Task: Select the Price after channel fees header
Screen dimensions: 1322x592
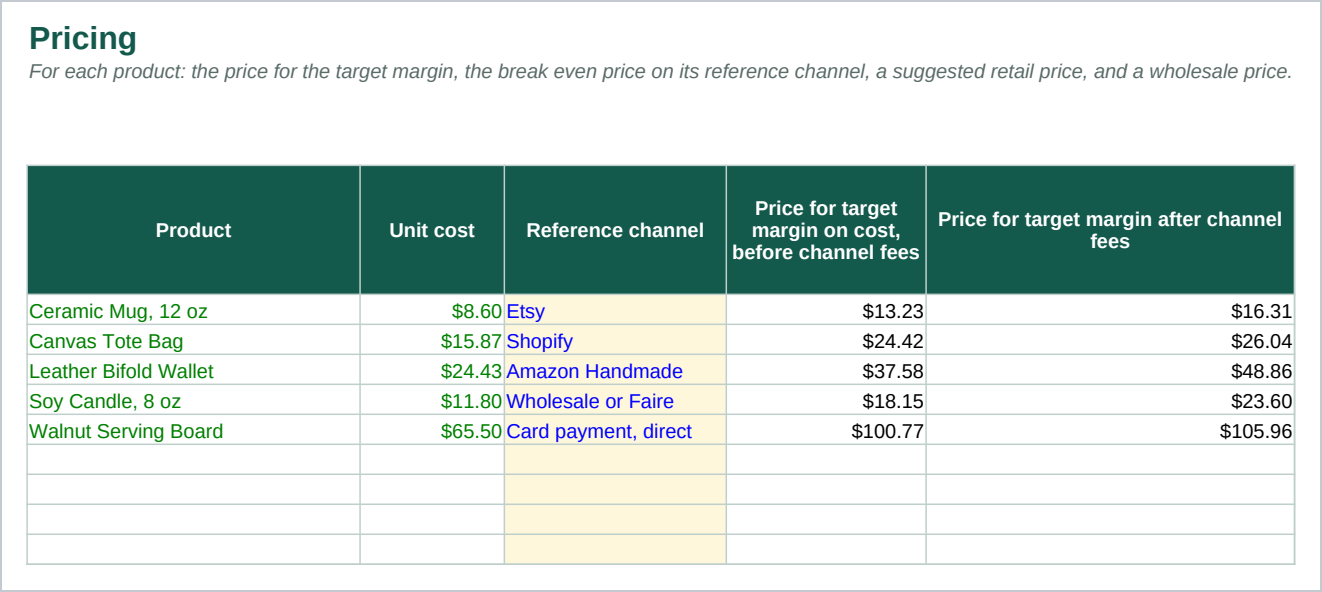Action: (x=1110, y=230)
